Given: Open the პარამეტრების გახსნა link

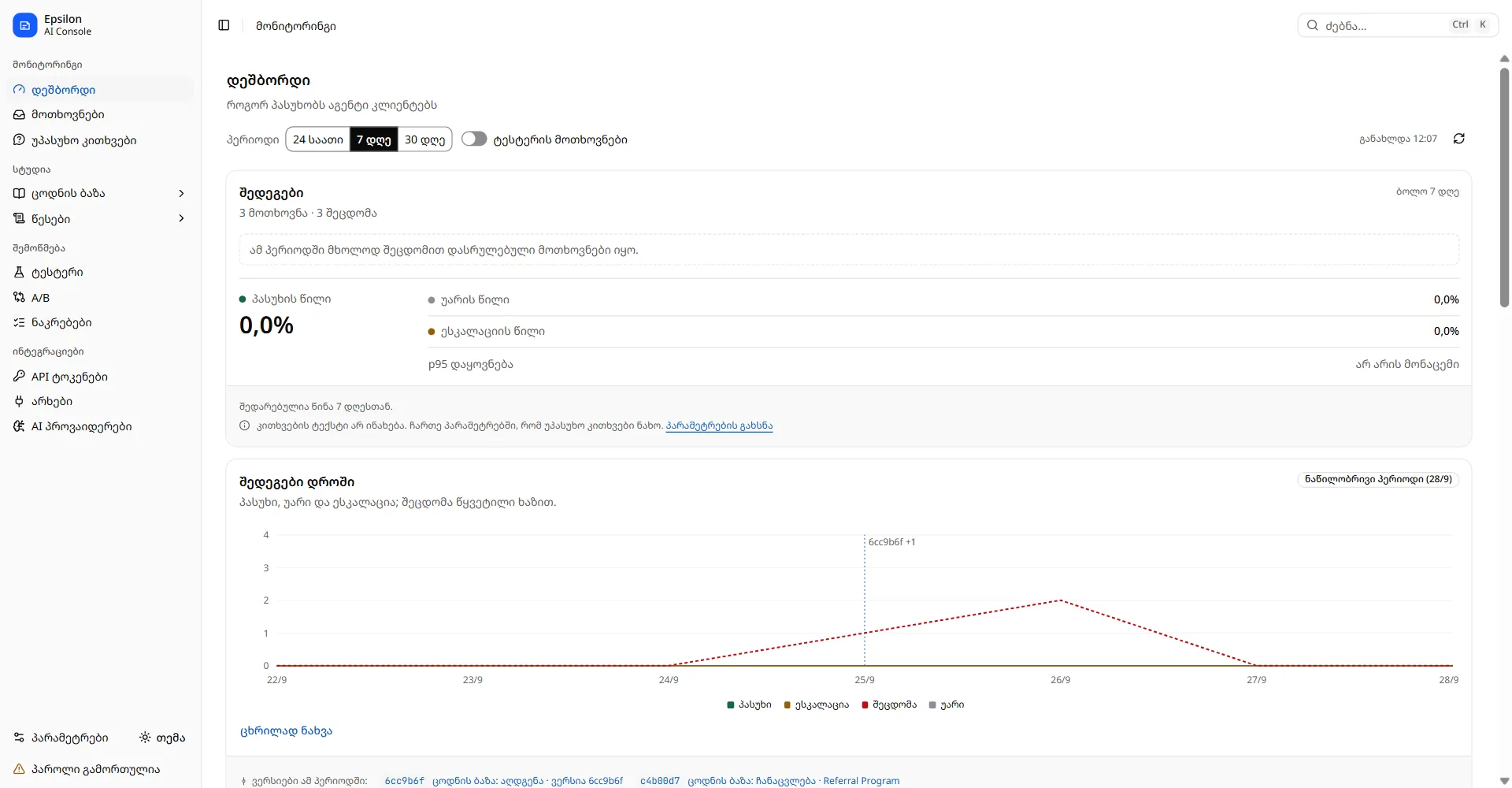Looking at the screenshot, I should click(719, 426).
